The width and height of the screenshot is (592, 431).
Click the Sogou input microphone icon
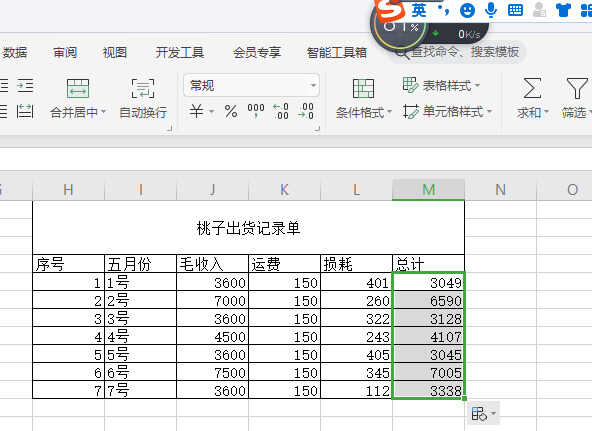(x=491, y=9)
